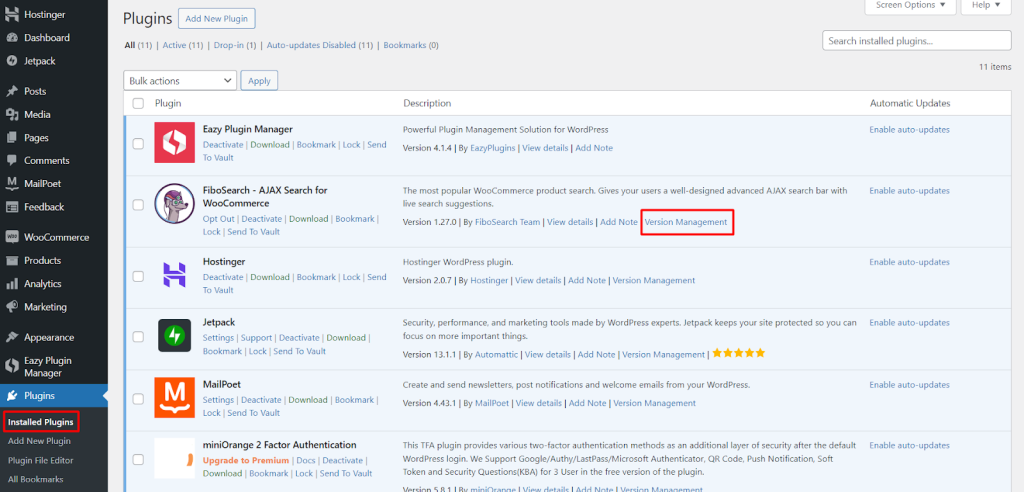Download the Hostinger plugin
The height and width of the screenshot is (492, 1024).
click(270, 277)
